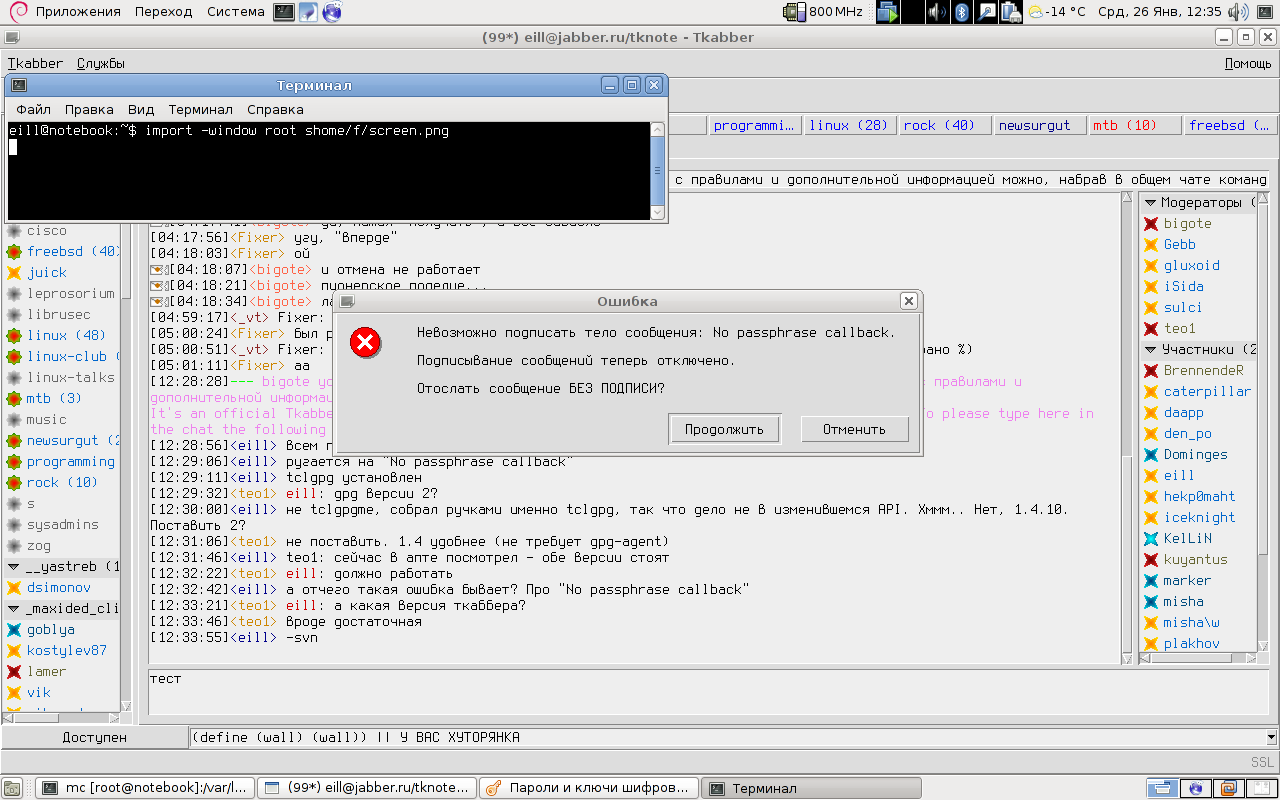This screenshot has height=800, width=1280.
Task: Collapse the _maxided_cli roster group
Action: pos(13,609)
